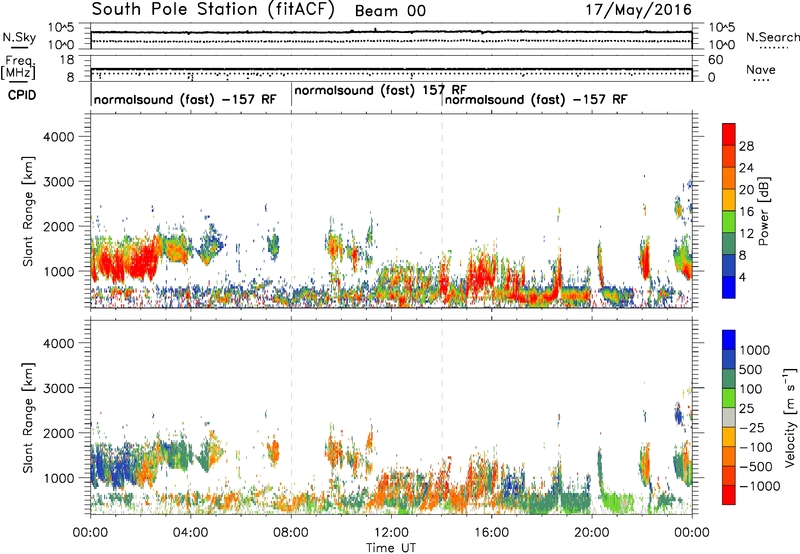
Task: Click the -25 label on Velocity colorbar
Action: pyautogui.click(x=751, y=428)
